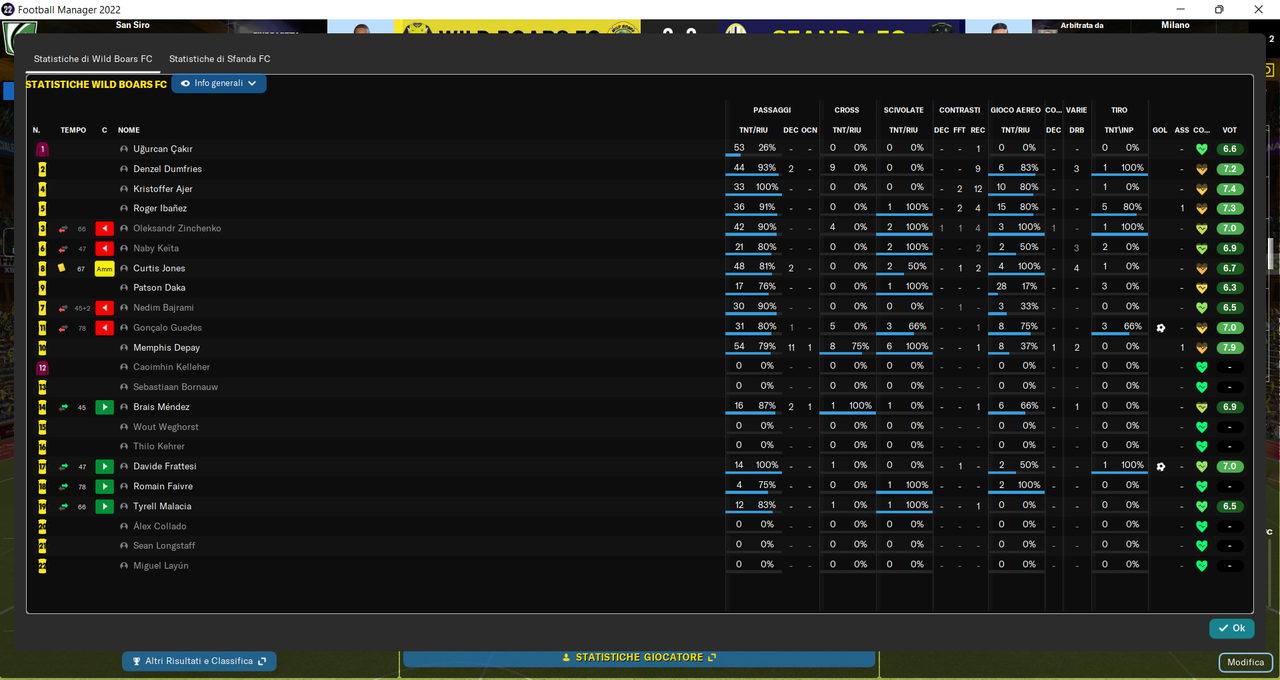
Task: Open Álex Collado's player name
Action: click(x=160, y=526)
